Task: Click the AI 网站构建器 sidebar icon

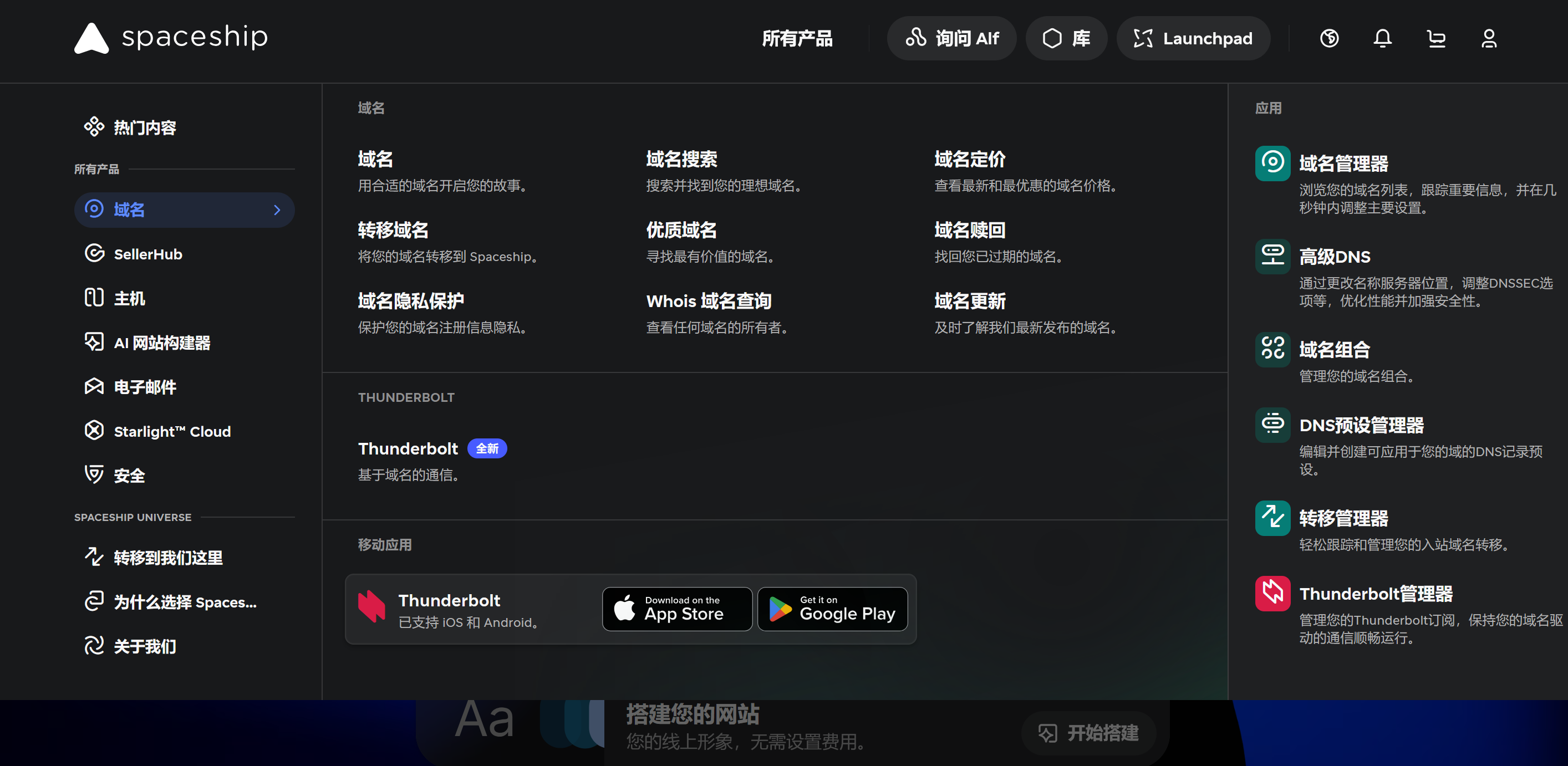Action: pos(94,343)
